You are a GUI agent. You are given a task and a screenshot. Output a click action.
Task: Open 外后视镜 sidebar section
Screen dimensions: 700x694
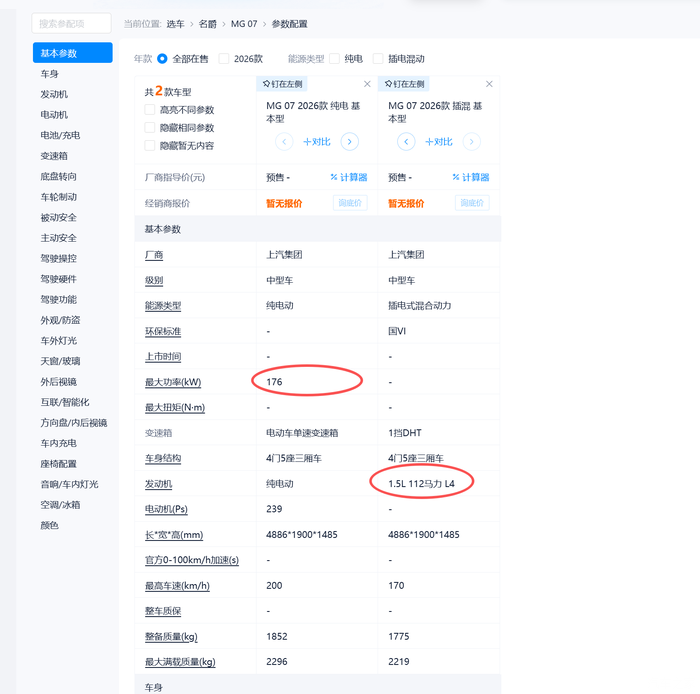tap(58, 382)
